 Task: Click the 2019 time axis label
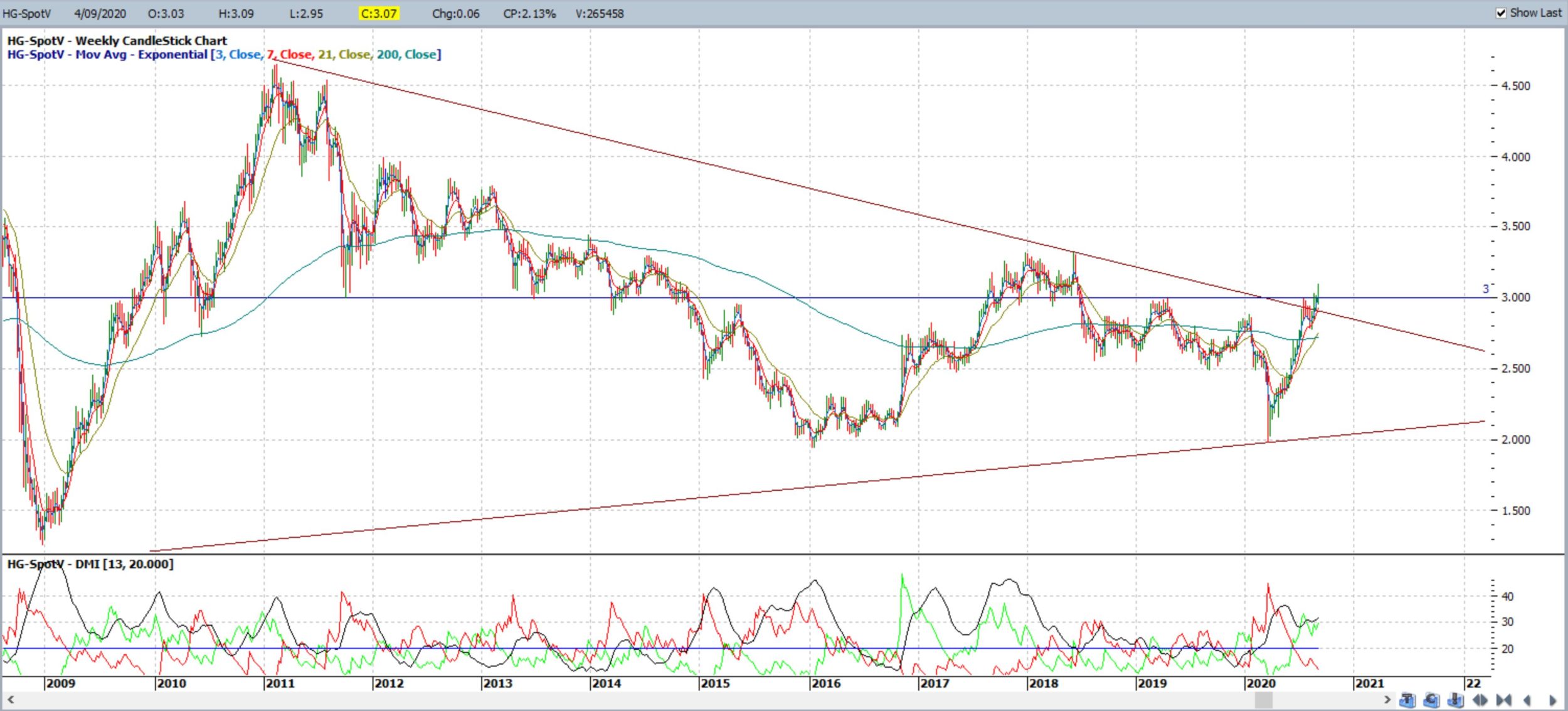pyautogui.click(x=1152, y=683)
